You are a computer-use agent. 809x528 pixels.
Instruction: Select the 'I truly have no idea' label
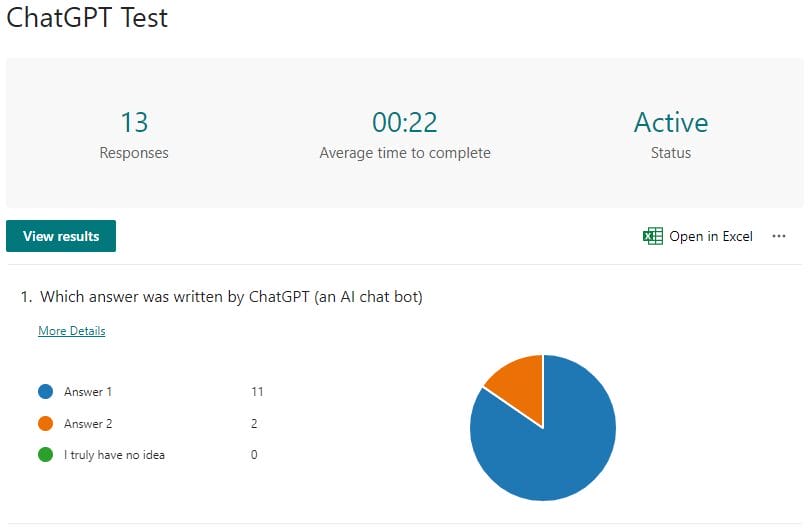[114, 455]
